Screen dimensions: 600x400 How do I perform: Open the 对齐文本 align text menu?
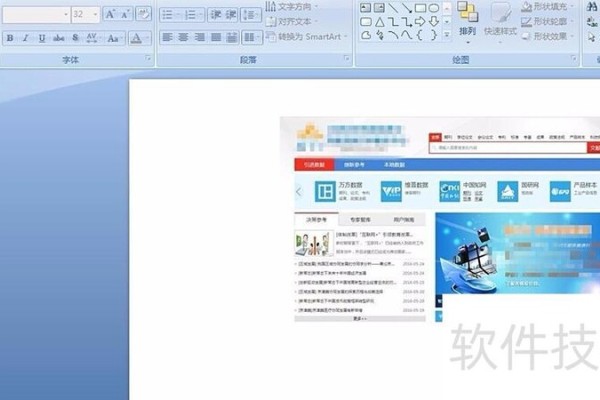pos(292,21)
